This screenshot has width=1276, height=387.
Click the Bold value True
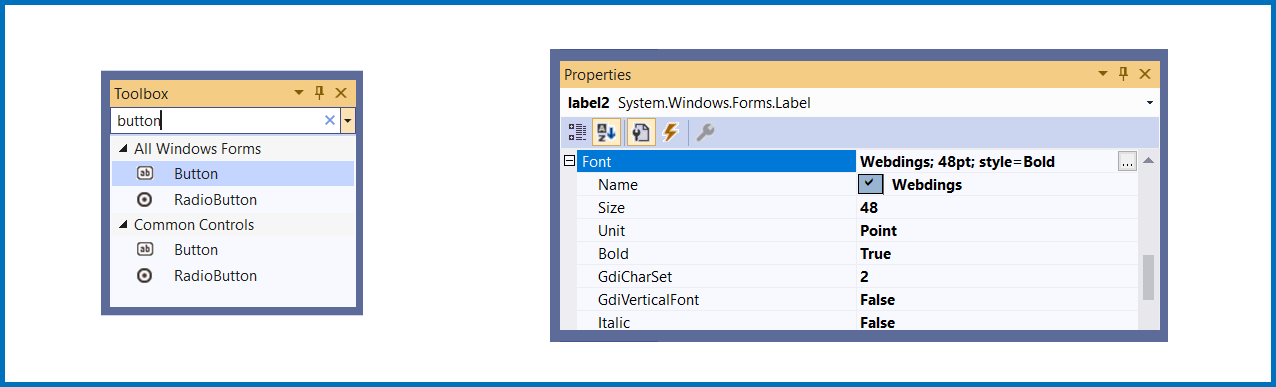pos(875,254)
